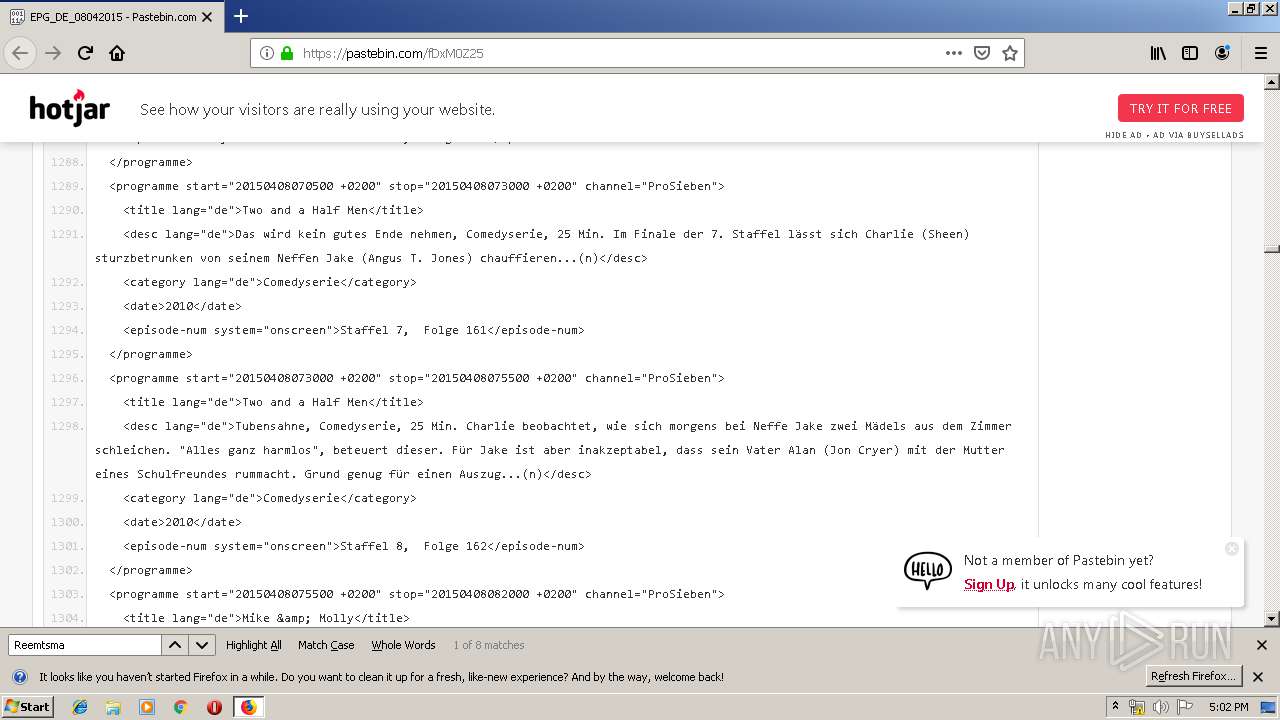Open the media player taskbar icon
The height and width of the screenshot is (720, 1280).
147,707
